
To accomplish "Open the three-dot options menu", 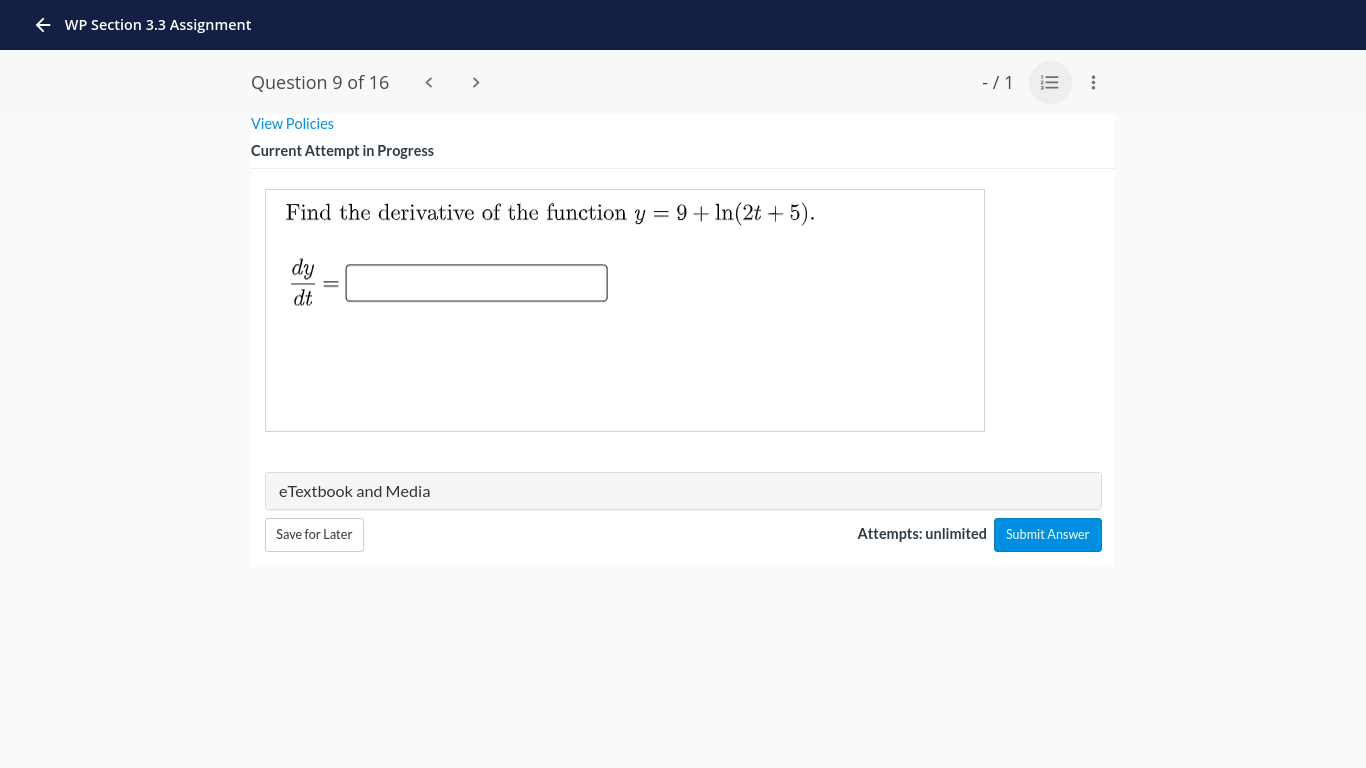I will [x=1093, y=82].
